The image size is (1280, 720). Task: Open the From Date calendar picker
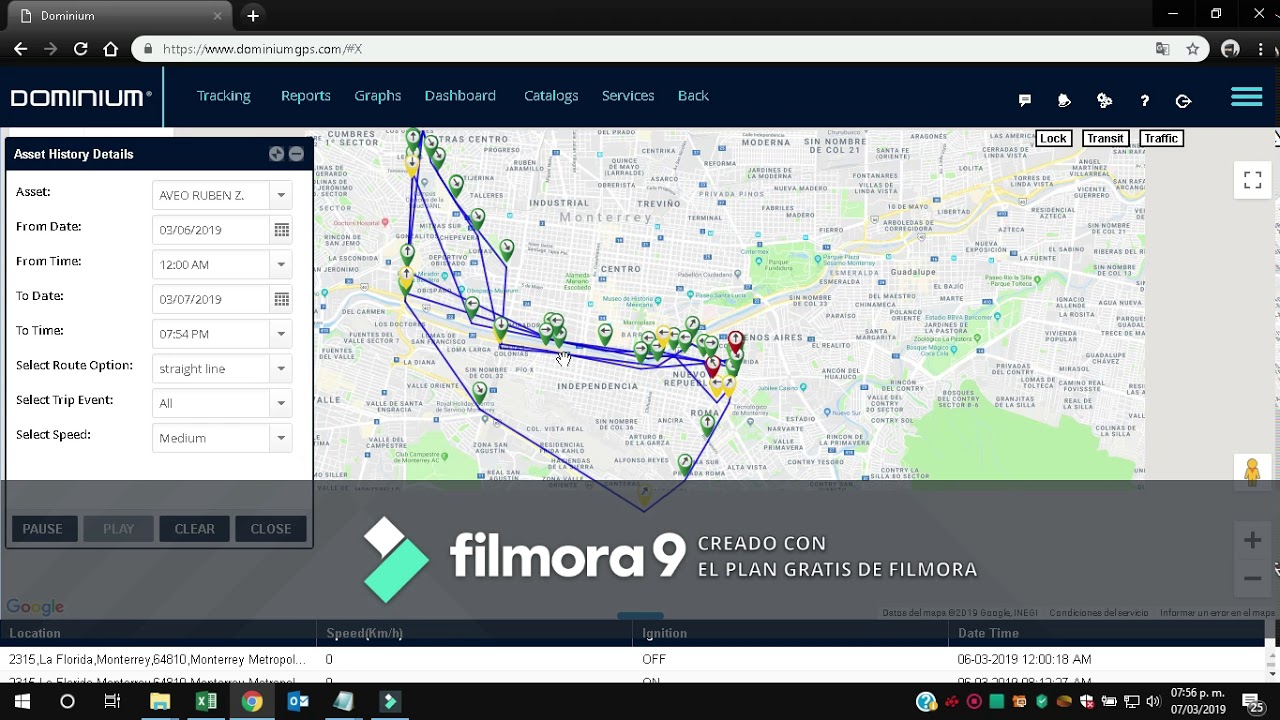(281, 230)
